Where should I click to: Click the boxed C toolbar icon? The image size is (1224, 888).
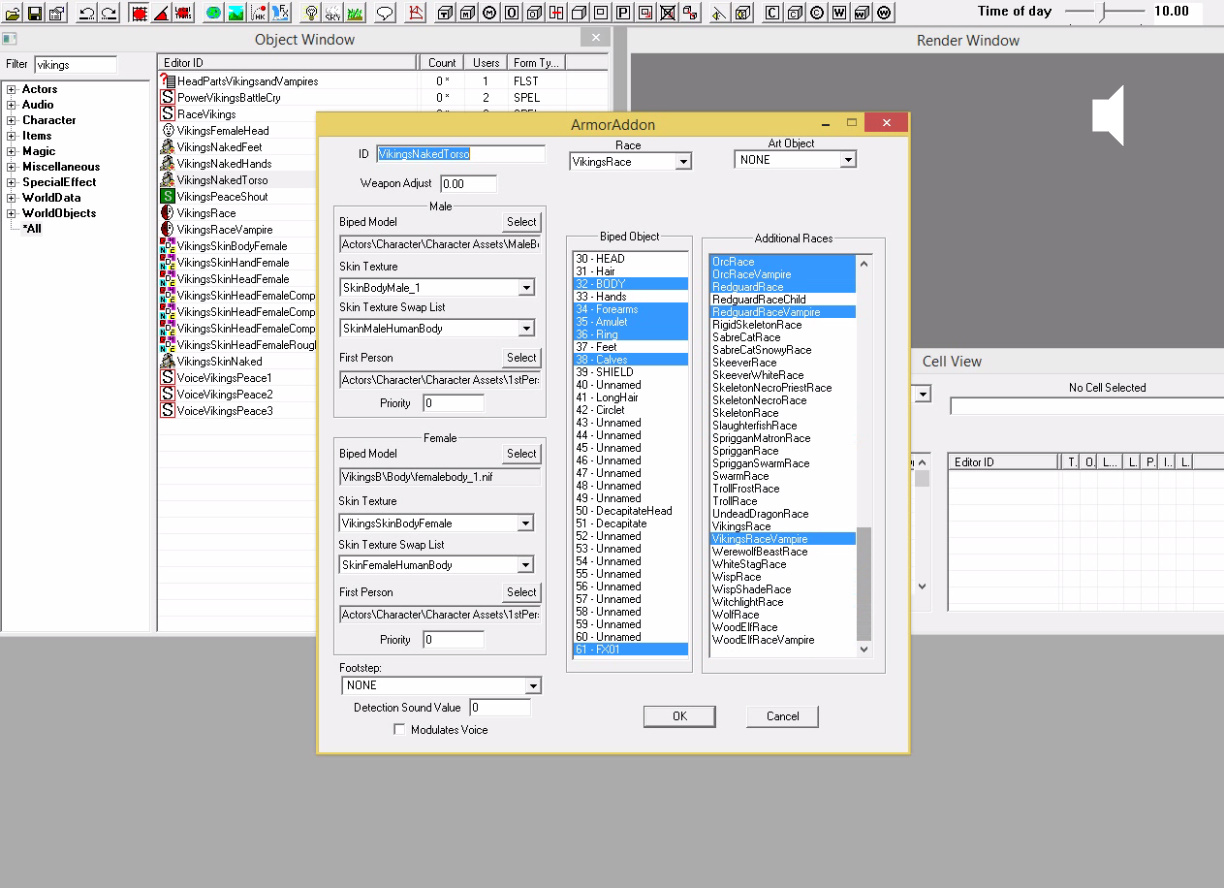click(772, 13)
